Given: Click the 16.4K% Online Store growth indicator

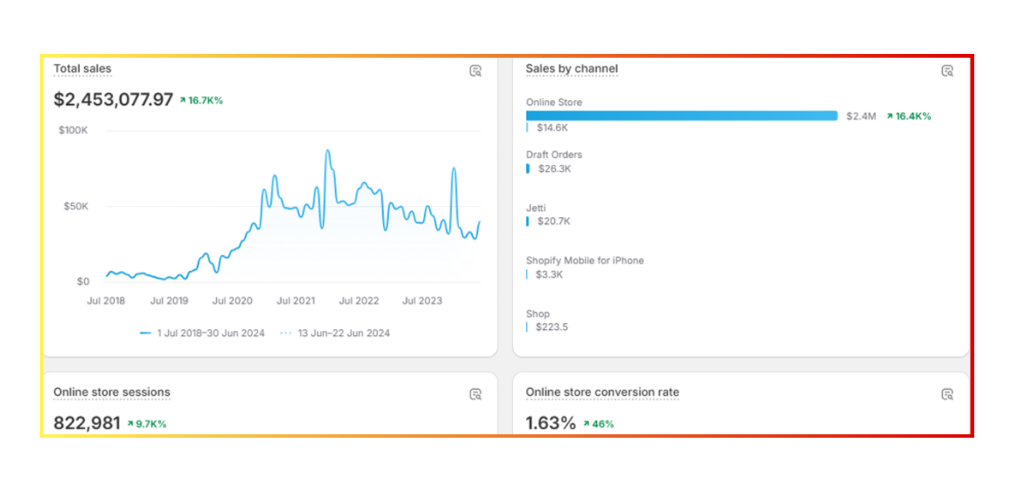Looking at the screenshot, I should 908,116.
